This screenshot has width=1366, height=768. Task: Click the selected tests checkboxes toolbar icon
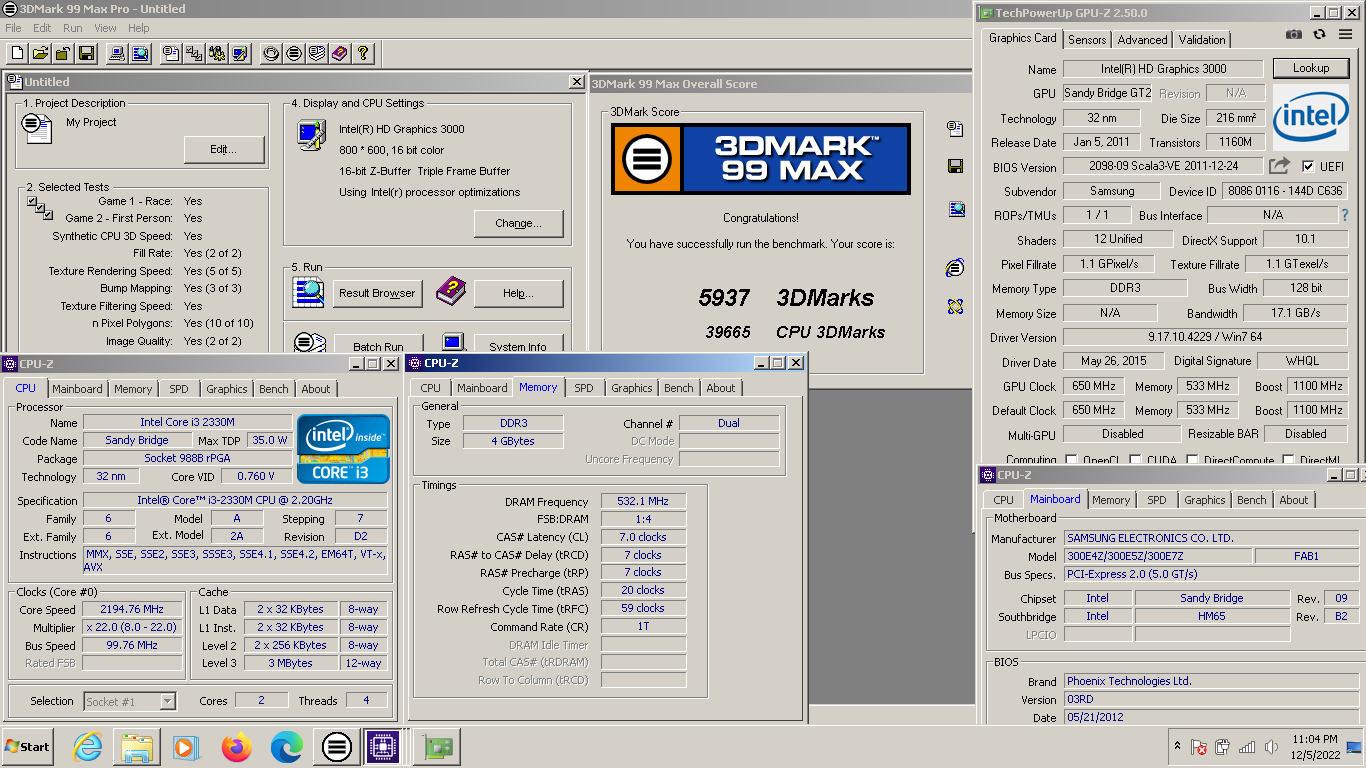195,53
